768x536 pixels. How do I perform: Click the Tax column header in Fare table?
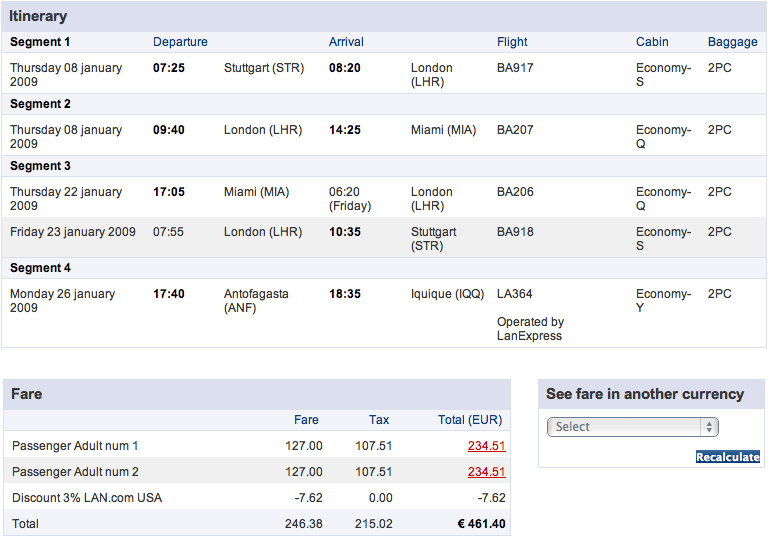click(379, 420)
